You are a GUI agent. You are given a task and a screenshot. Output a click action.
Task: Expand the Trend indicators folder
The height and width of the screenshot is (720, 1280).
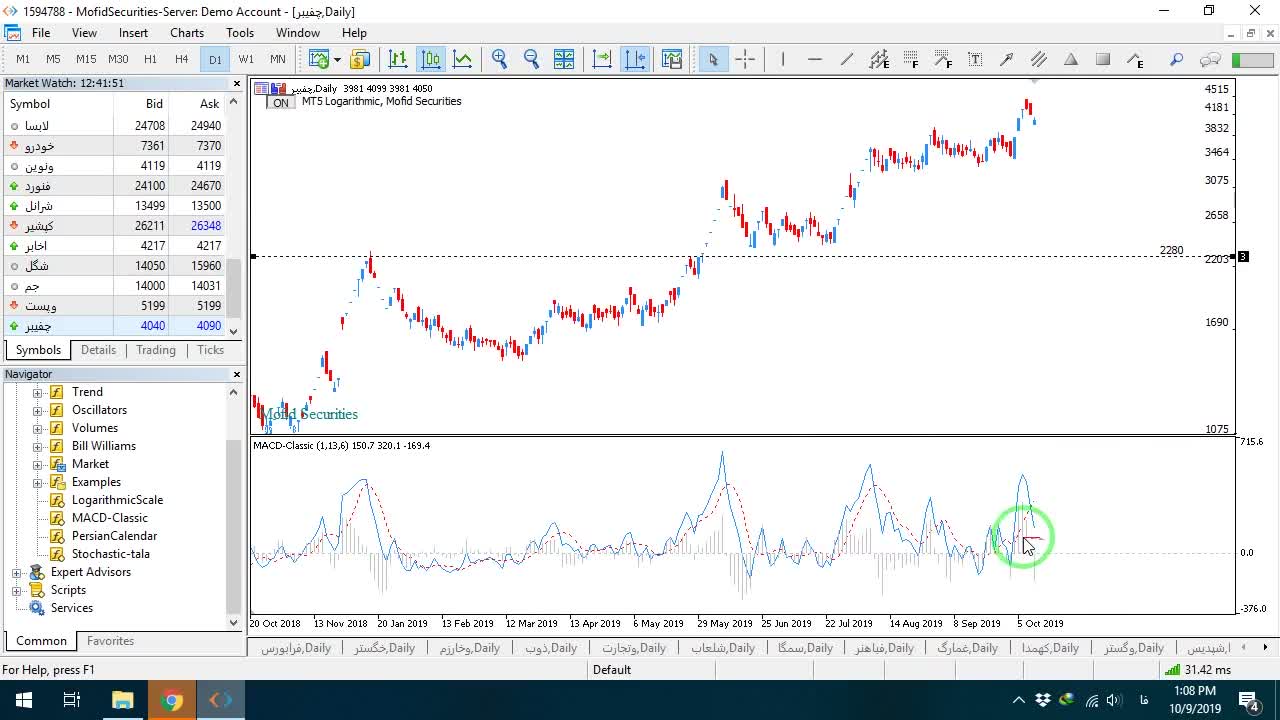point(38,392)
